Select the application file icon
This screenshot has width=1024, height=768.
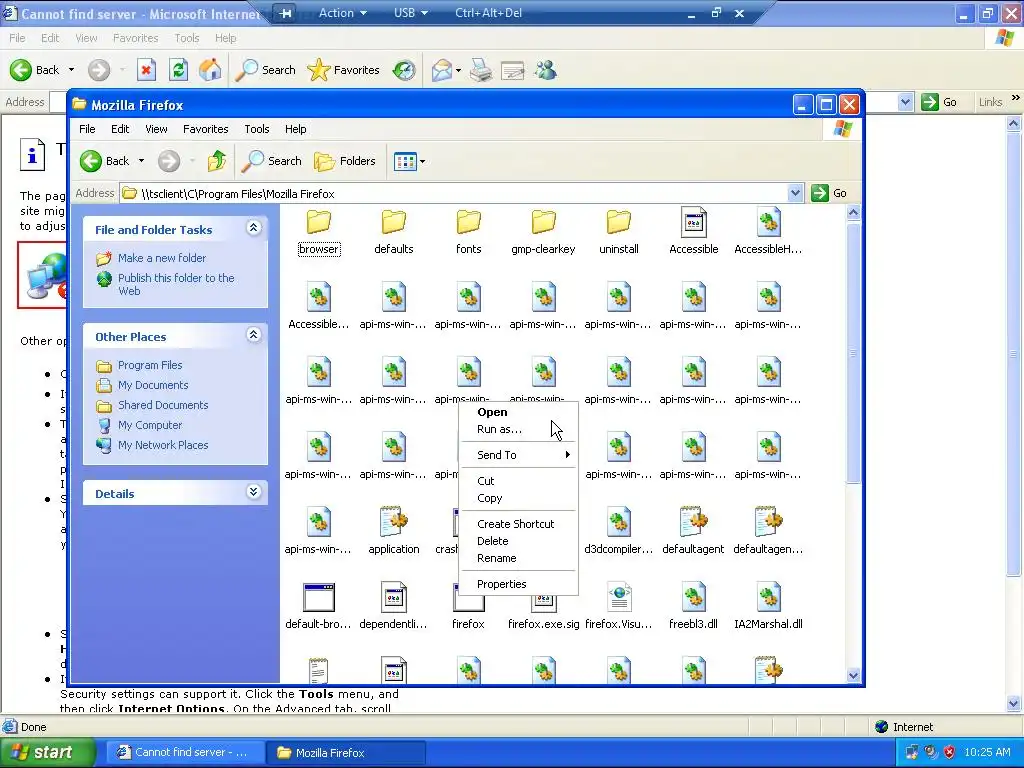coord(393,522)
